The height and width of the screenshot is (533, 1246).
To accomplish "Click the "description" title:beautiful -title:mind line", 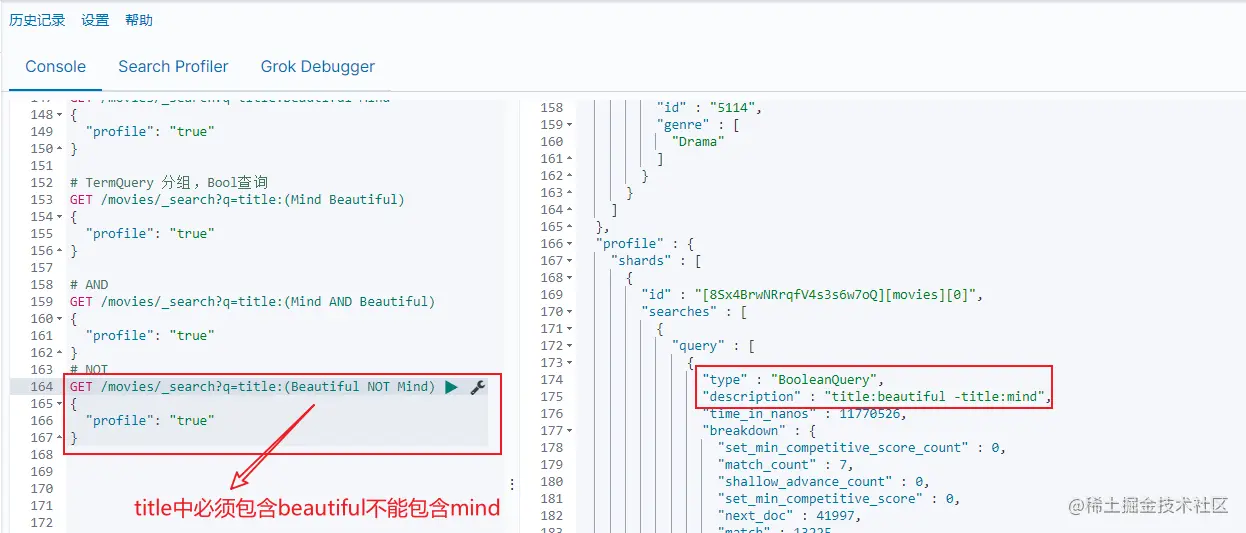I will click(877, 397).
